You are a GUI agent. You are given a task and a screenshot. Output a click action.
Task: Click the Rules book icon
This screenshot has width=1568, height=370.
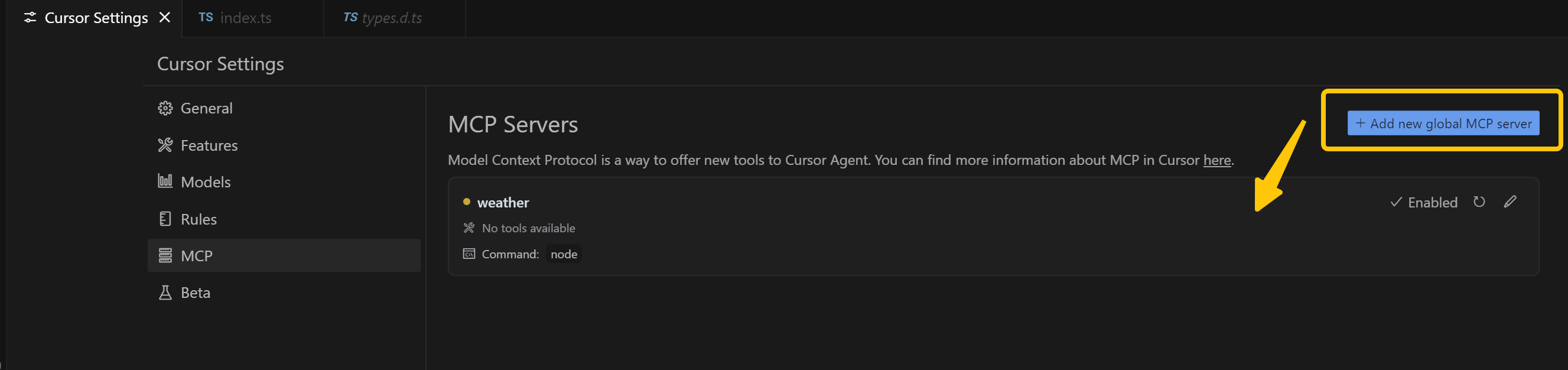(x=165, y=219)
